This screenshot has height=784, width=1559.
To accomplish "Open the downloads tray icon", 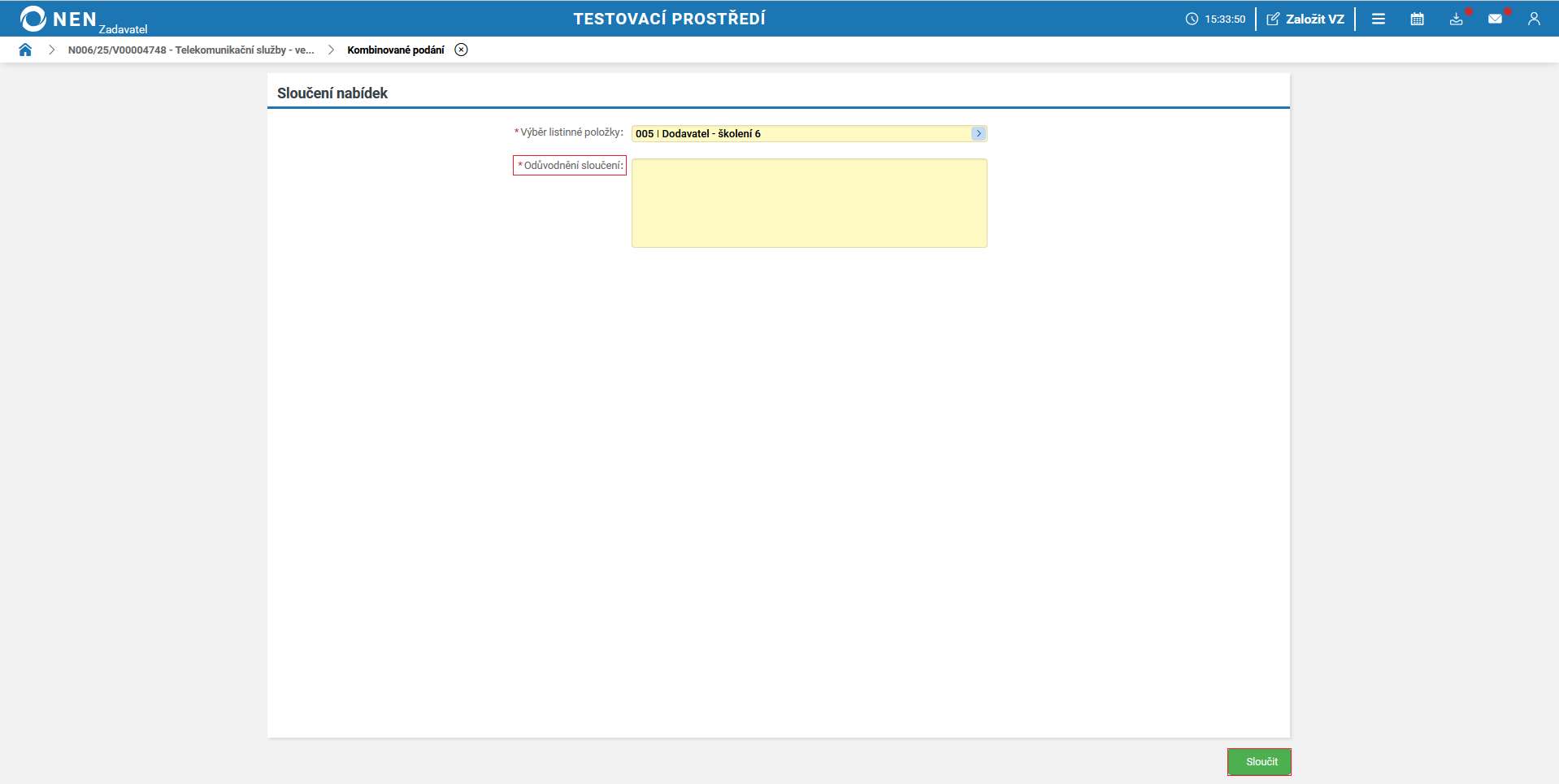I will tap(1457, 19).
